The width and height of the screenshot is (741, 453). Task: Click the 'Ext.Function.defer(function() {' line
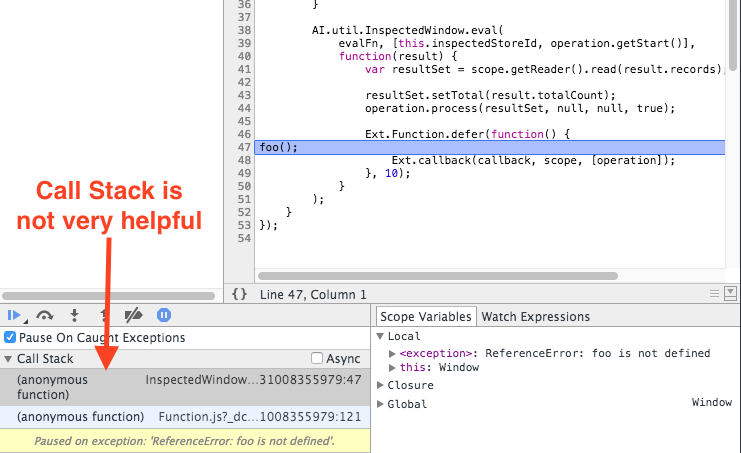467,134
